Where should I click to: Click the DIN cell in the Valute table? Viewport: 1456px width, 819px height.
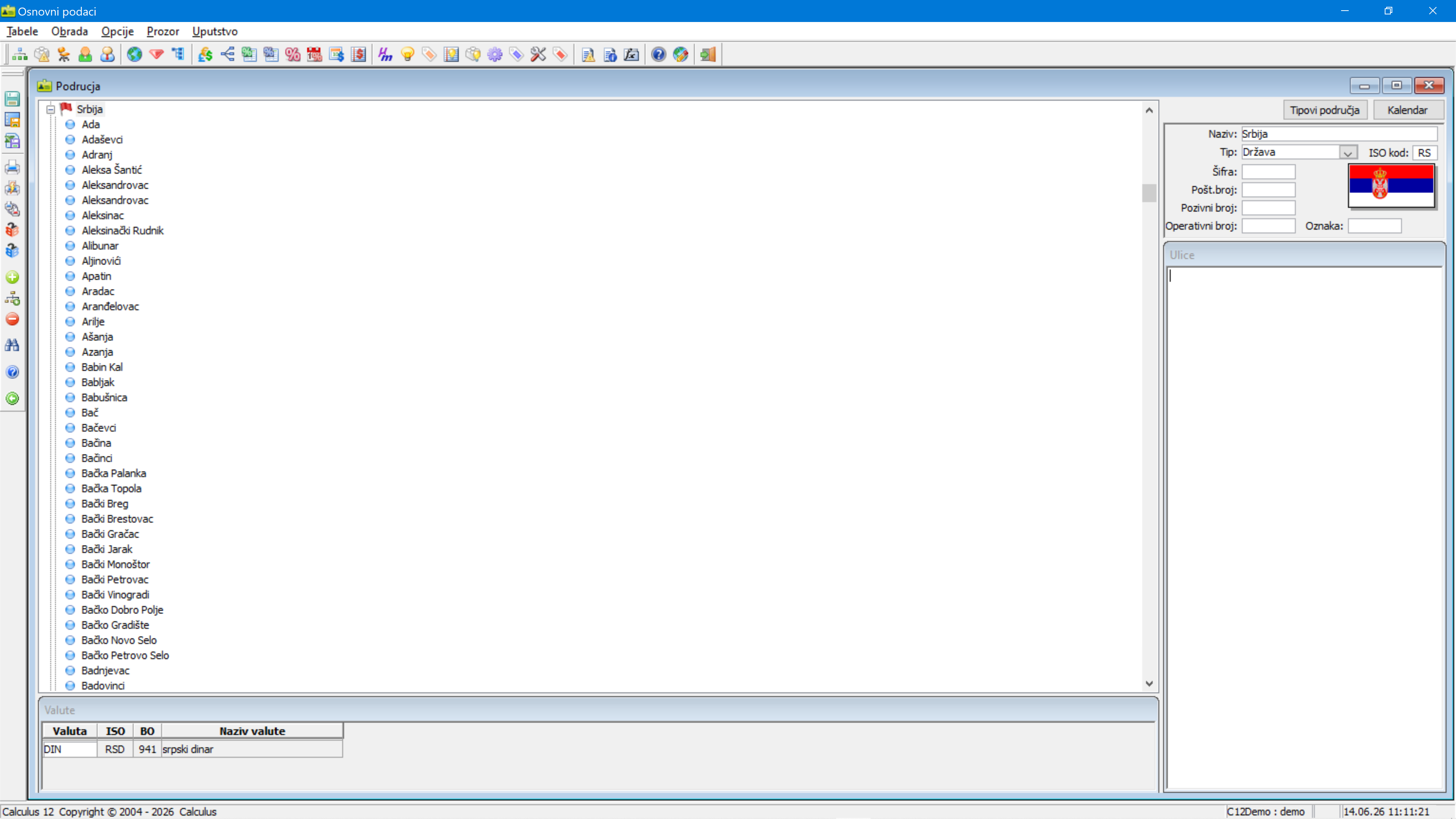click(x=69, y=749)
